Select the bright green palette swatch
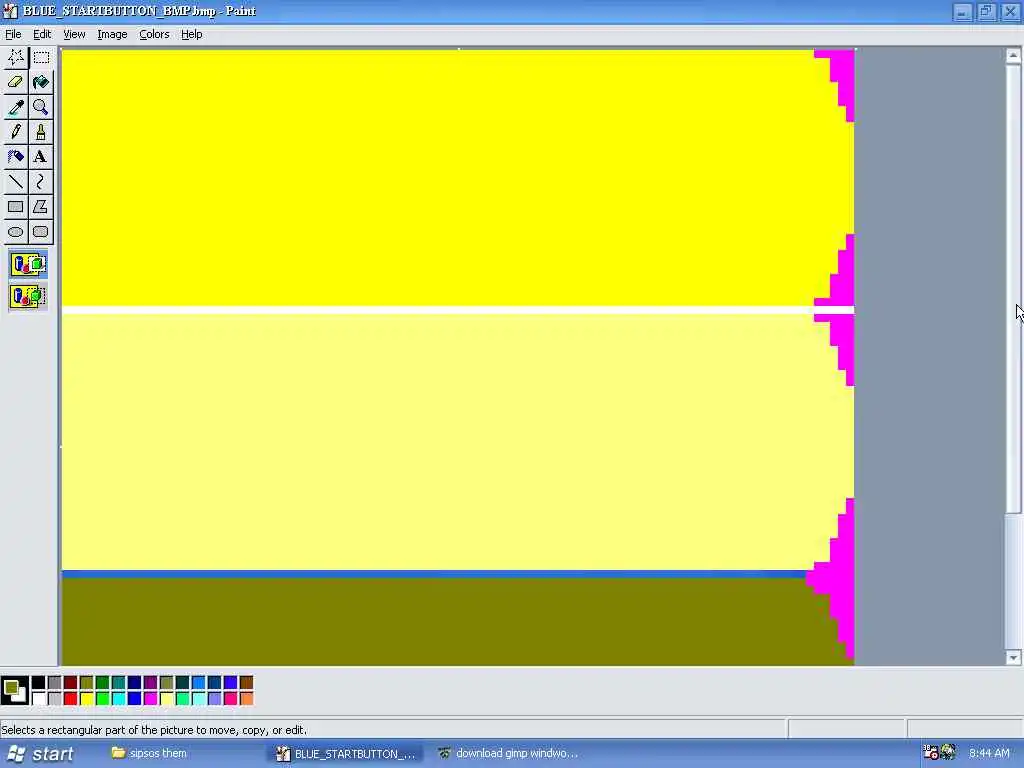Screen dimensions: 1024x768 [103, 699]
